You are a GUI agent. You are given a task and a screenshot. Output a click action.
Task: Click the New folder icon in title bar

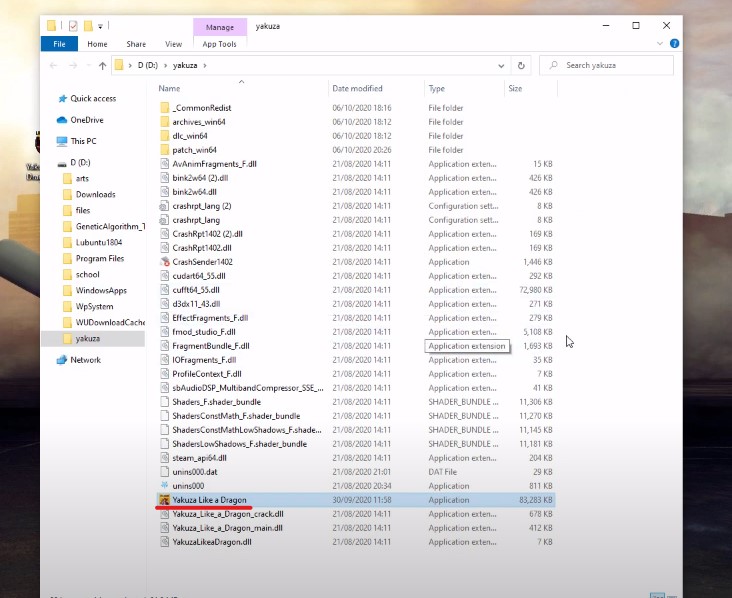[88, 26]
